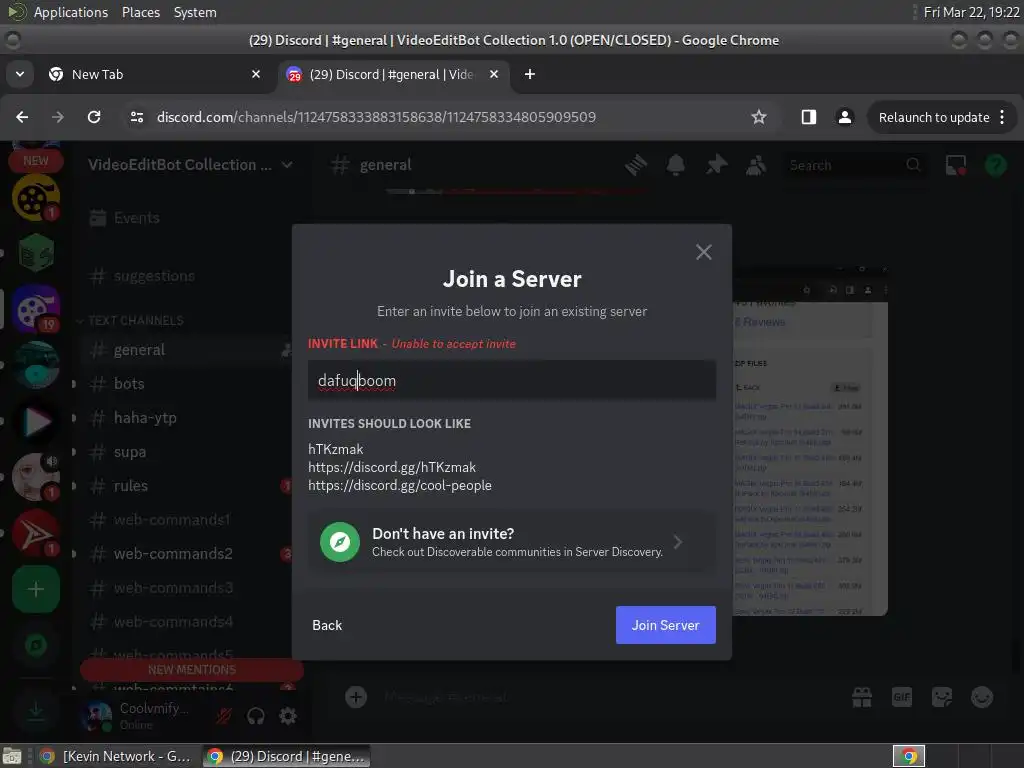Go Back in the join dialog
Viewport: 1024px width, 768px height.
coord(327,625)
